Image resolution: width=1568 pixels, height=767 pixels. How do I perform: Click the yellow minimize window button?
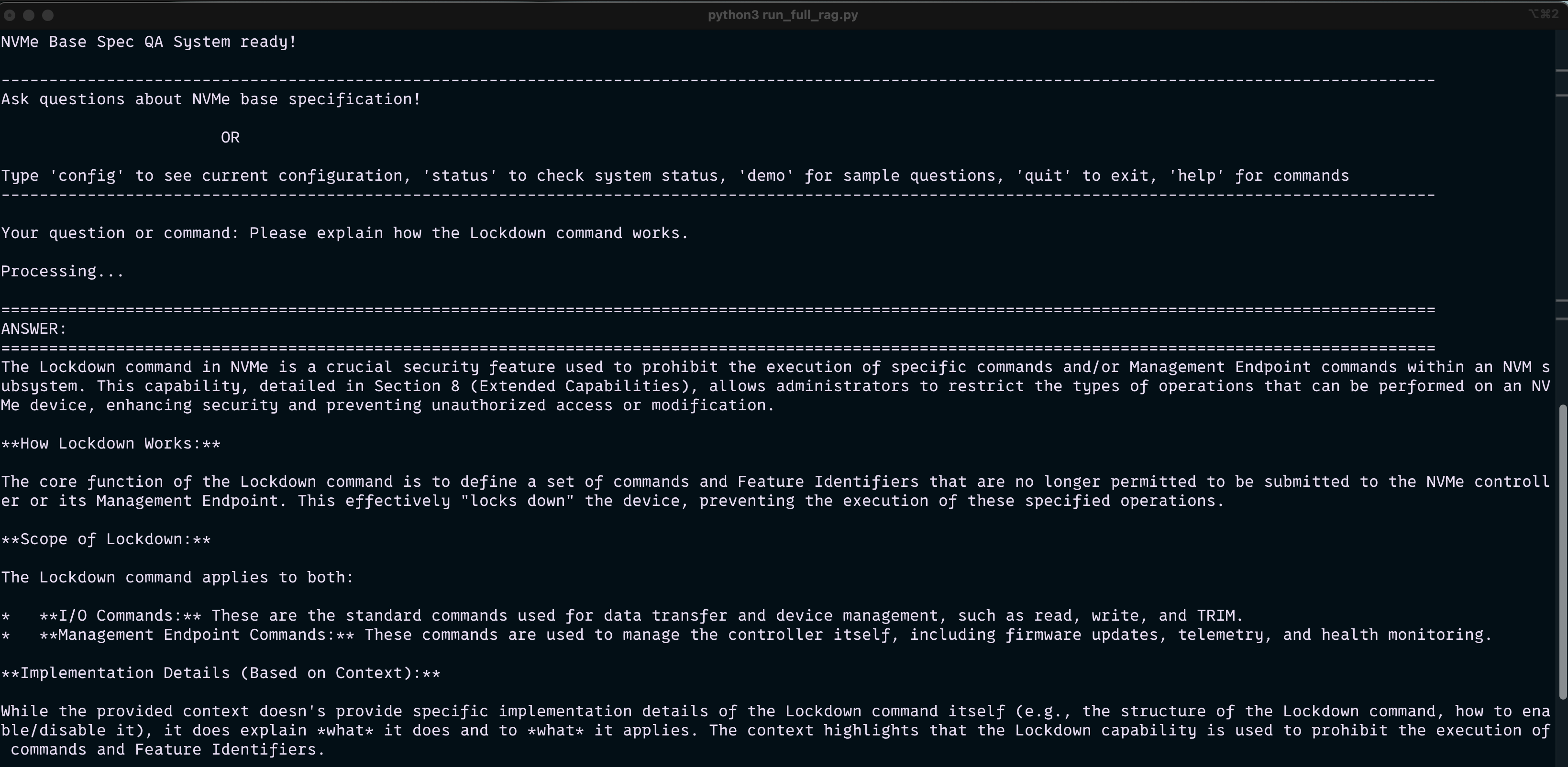29,15
